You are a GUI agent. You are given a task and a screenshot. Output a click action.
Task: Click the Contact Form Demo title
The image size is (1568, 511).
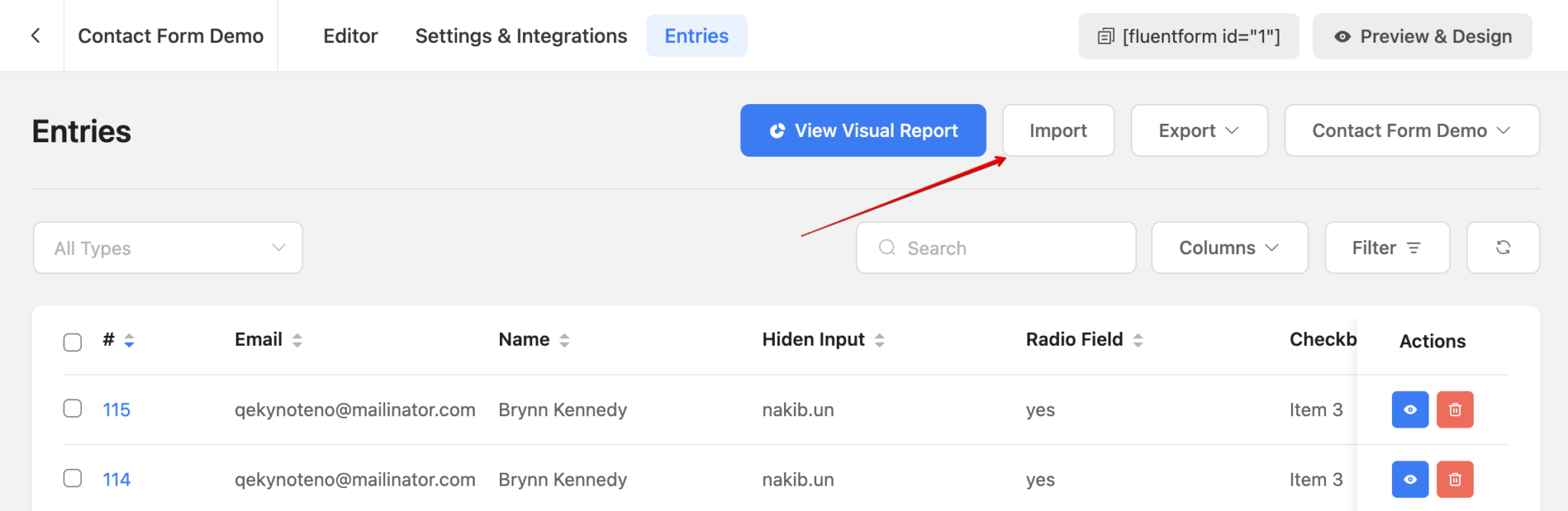pos(171,36)
